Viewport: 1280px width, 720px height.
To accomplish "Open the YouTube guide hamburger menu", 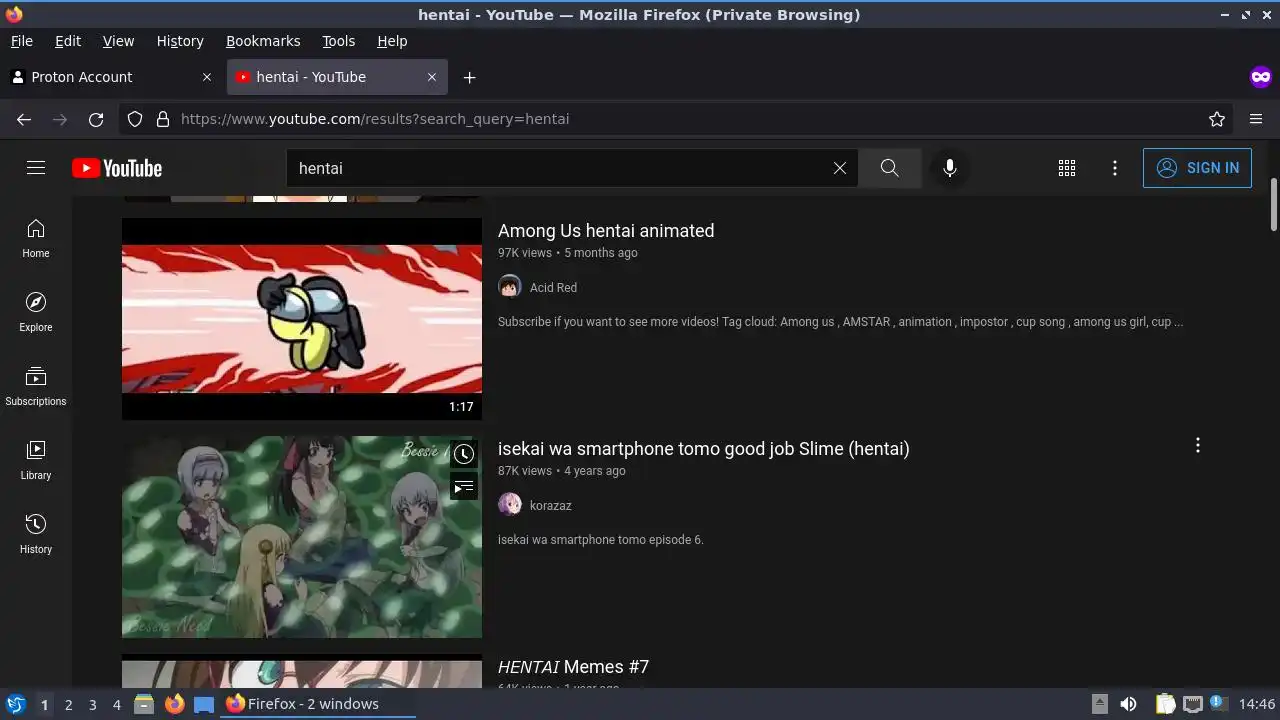I will coord(36,168).
